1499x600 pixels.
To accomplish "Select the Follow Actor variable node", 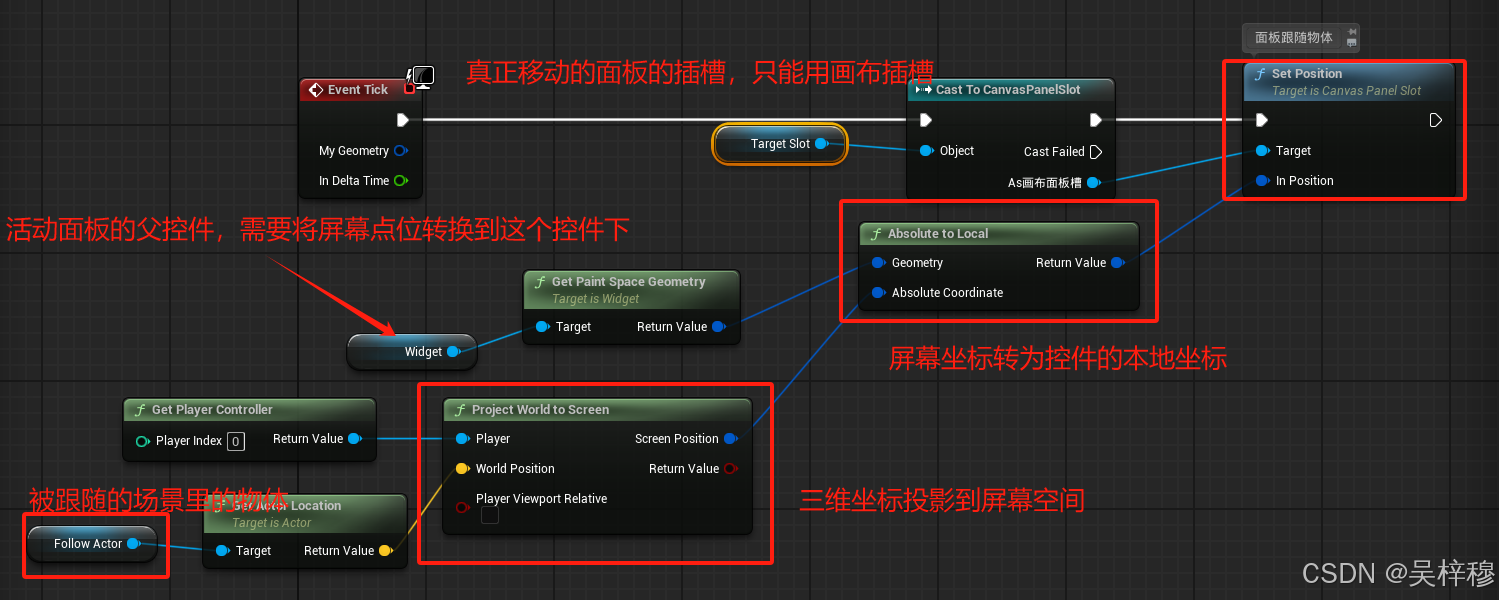I will click(x=92, y=544).
